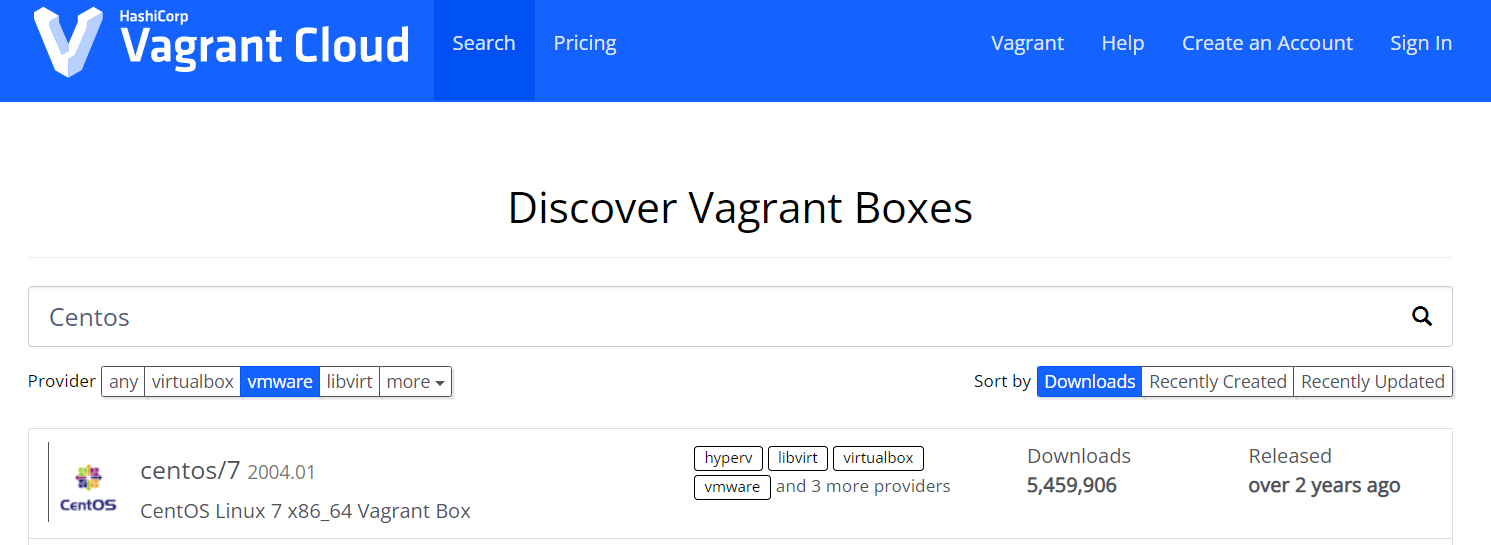Click the 'Discover Vagrant Boxes' heading
This screenshot has height=545, width=1491.
coord(740,208)
